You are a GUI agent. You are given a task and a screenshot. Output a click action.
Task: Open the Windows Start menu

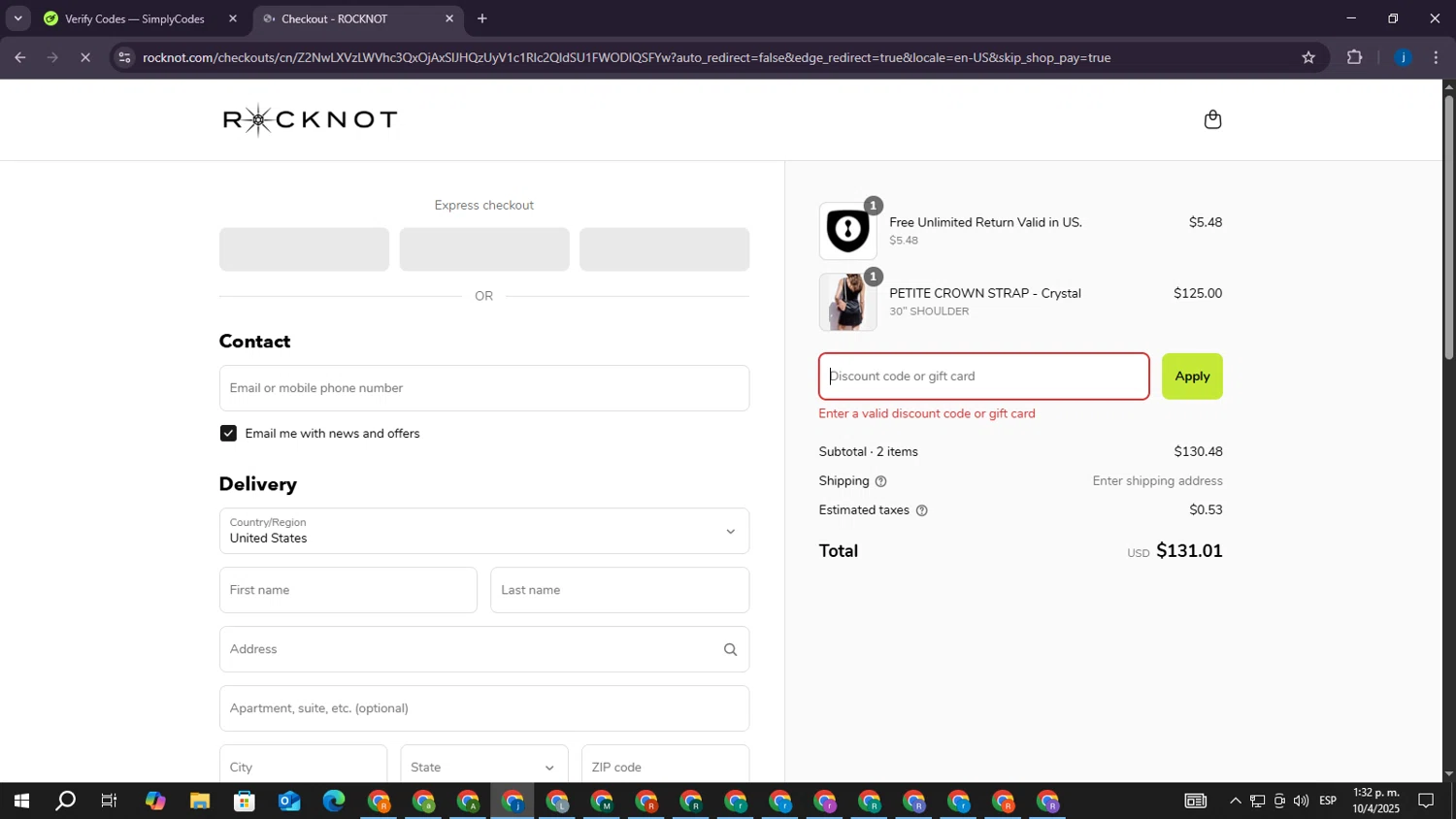pyautogui.click(x=21, y=802)
